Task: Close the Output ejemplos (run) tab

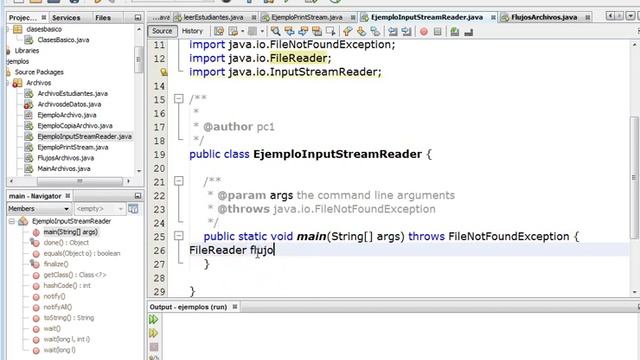Action: click(x=235, y=307)
